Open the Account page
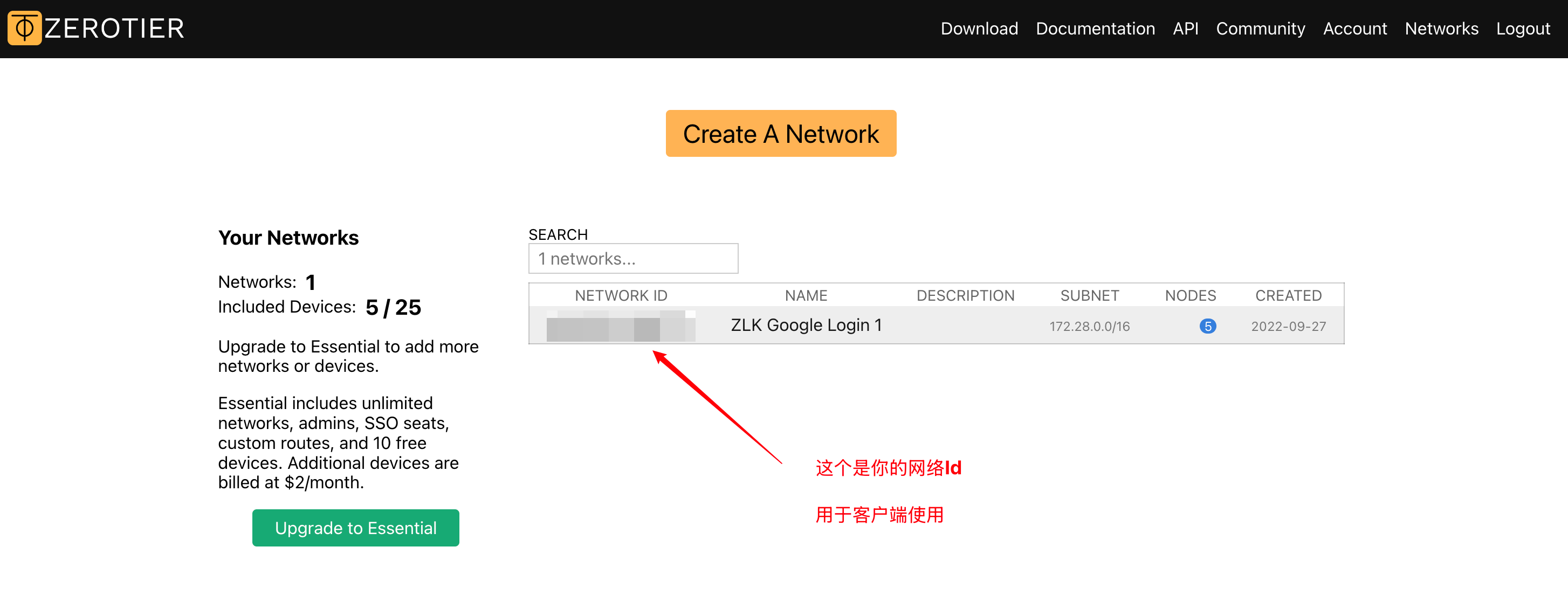This screenshot has width=1568, height=609. pos(1354,29)
